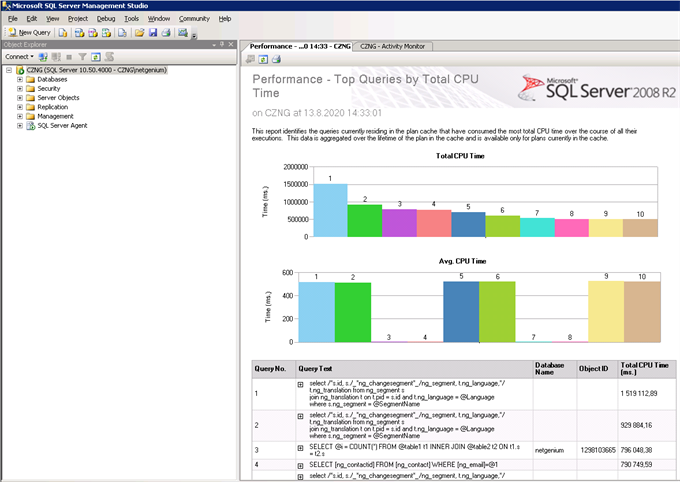Expand the Server Objects folder

(20, 98)
